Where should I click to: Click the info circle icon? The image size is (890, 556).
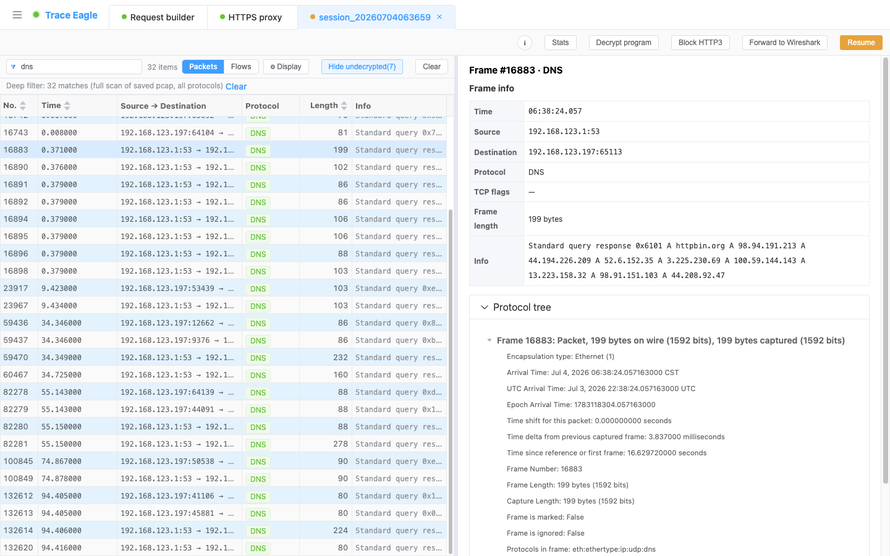click(x=524, y=43)
